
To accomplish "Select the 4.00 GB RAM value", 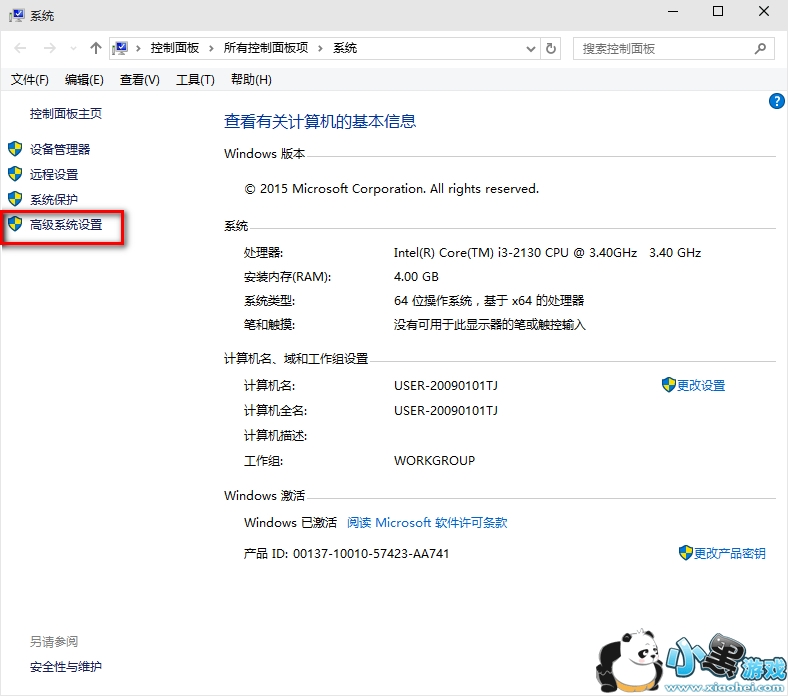I will [416, 277].
